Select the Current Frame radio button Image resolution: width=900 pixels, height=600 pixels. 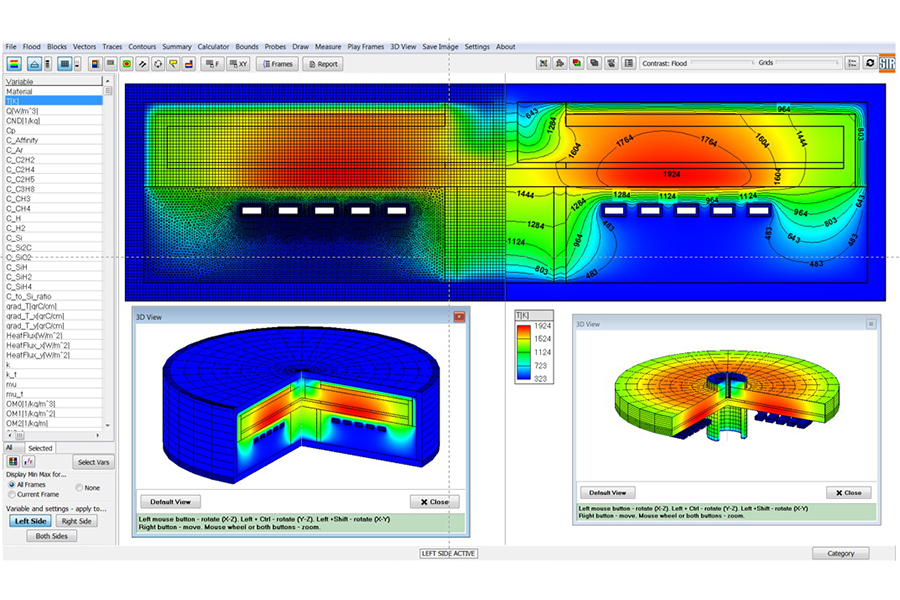(x=12, y=494)
